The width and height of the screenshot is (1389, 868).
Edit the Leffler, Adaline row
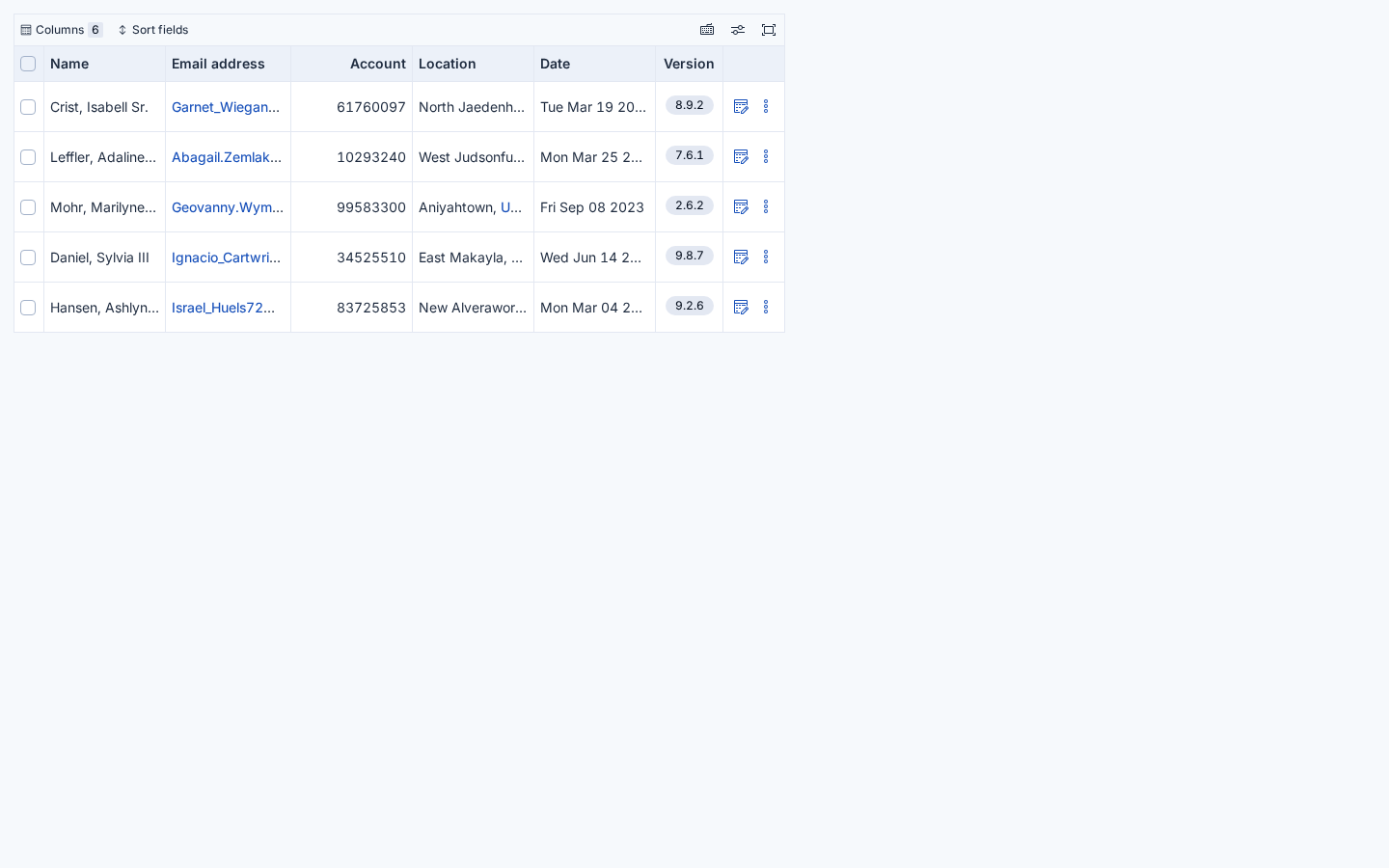click(x=741, y=156)
